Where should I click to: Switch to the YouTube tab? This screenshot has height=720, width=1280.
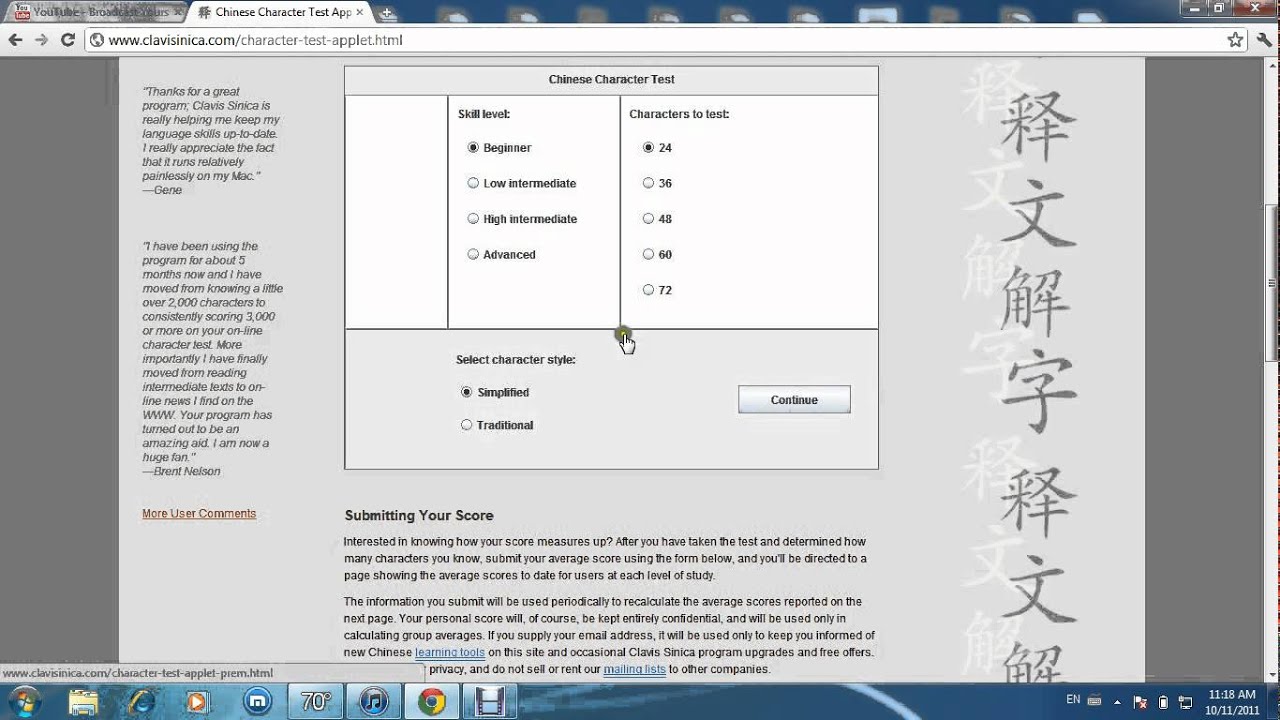point(94,13)
